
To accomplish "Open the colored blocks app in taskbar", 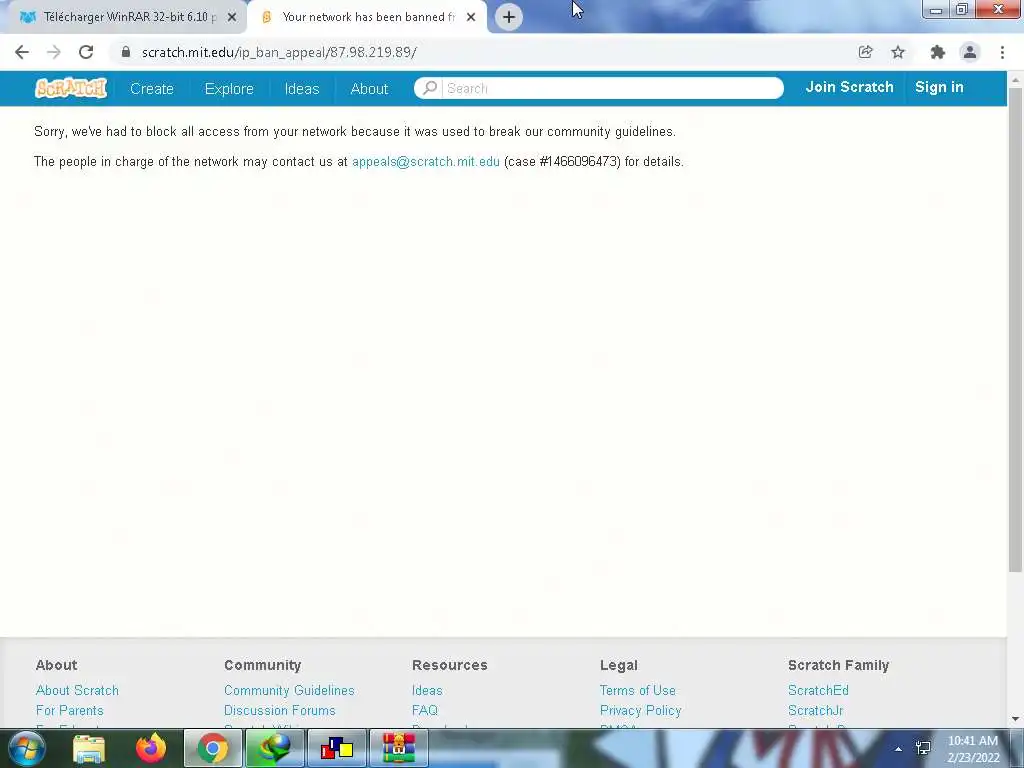I will pyautogui.click(x=337, y=748).
